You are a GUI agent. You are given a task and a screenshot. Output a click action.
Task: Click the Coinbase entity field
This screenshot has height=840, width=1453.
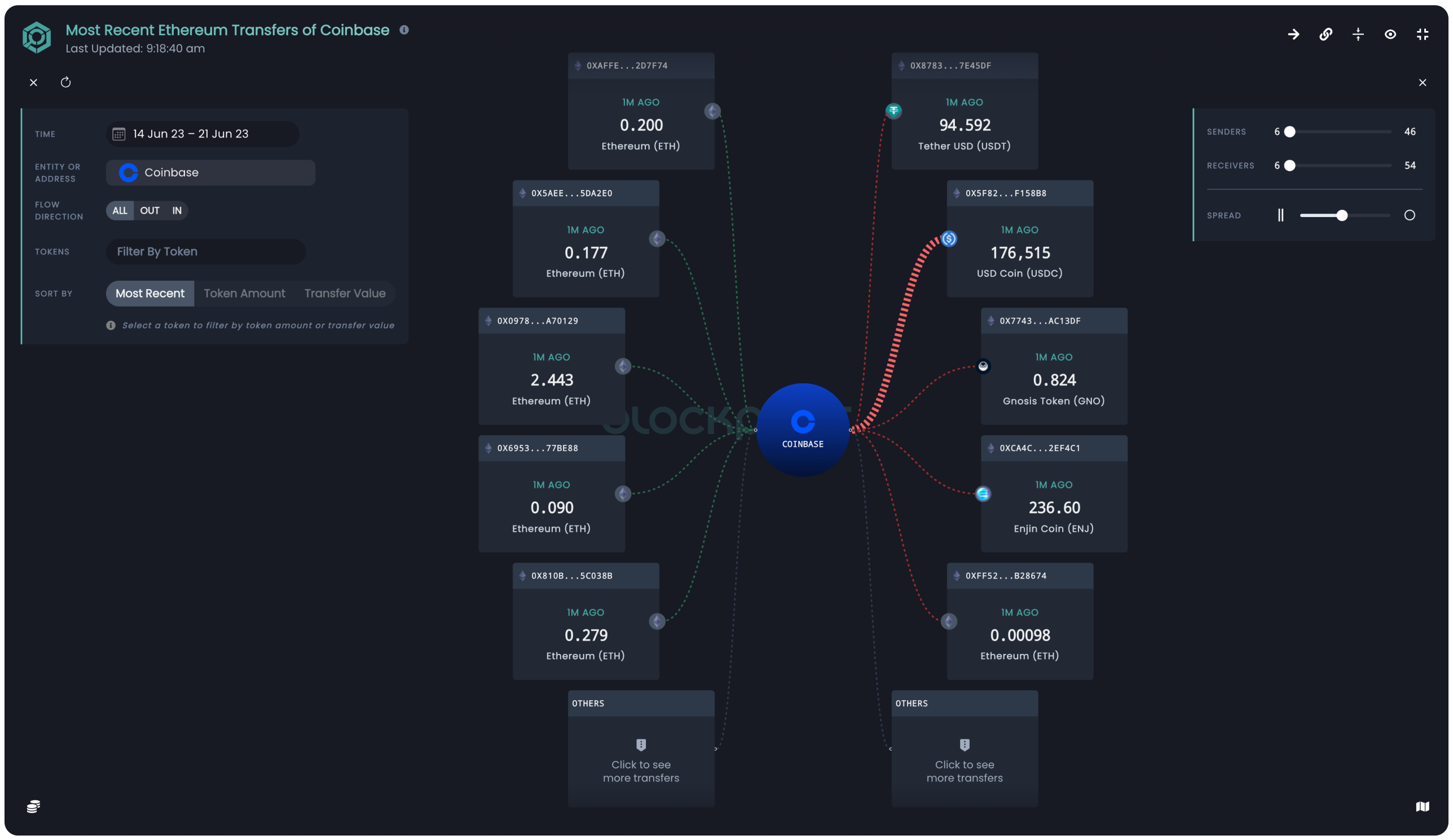tap(210, 173)
